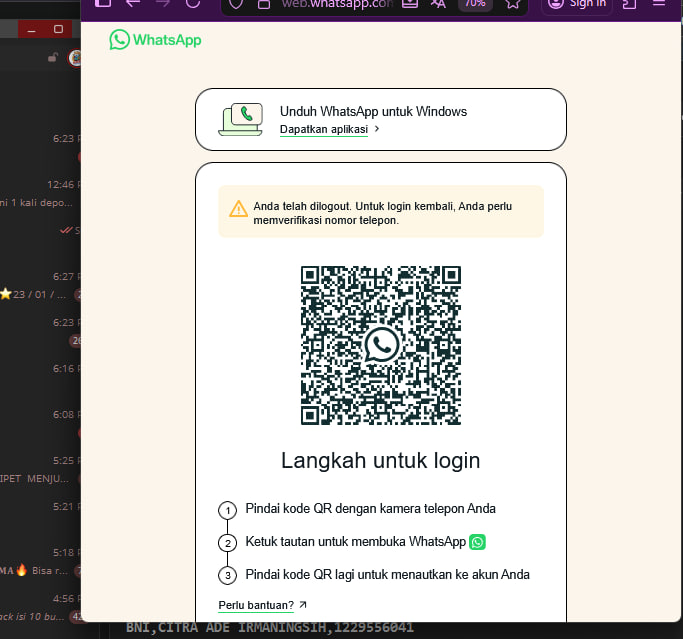Click the QR code image
The width and height of the screenshot is (683, 639).
coord(381,345)
